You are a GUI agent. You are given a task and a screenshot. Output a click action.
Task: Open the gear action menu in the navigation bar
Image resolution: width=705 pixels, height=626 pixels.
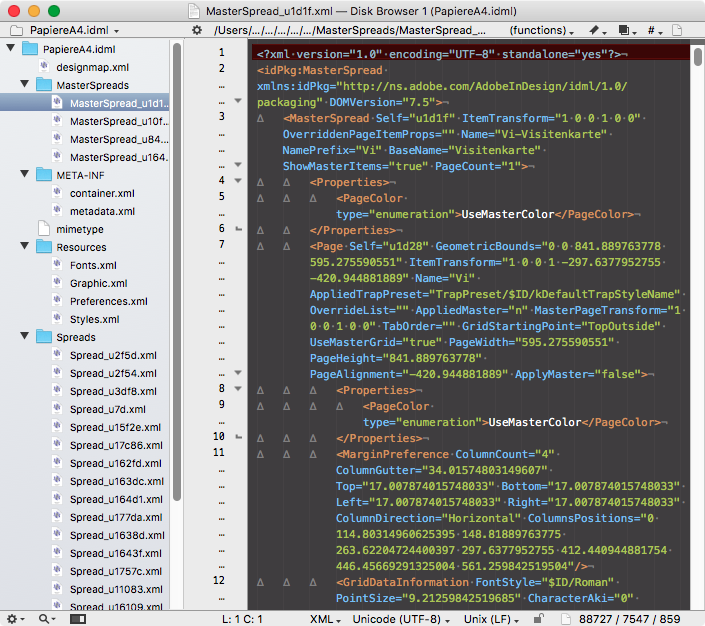pyautogui.click(x=197, y=31)
